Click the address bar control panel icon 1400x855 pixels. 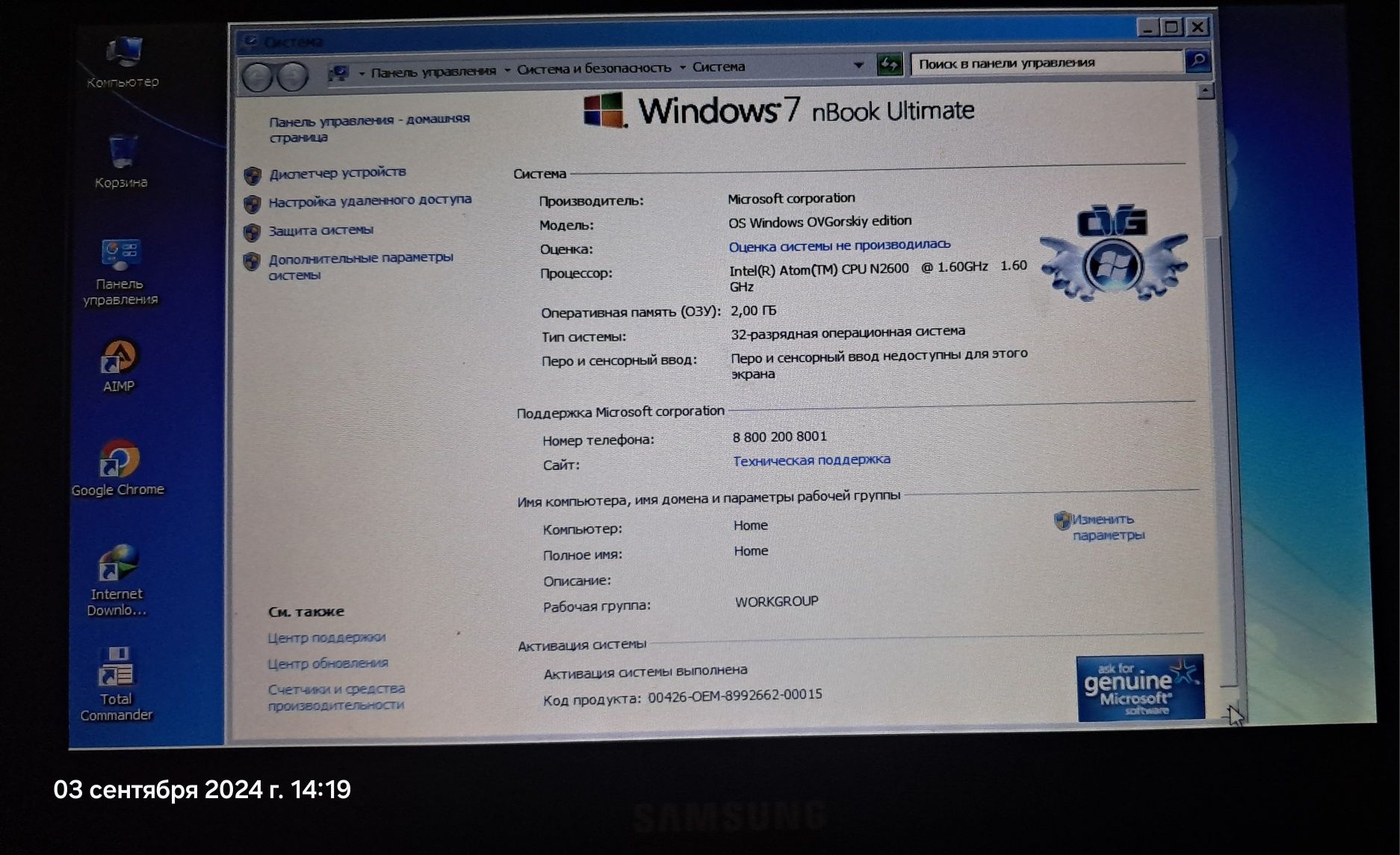(x=339, y=72)
